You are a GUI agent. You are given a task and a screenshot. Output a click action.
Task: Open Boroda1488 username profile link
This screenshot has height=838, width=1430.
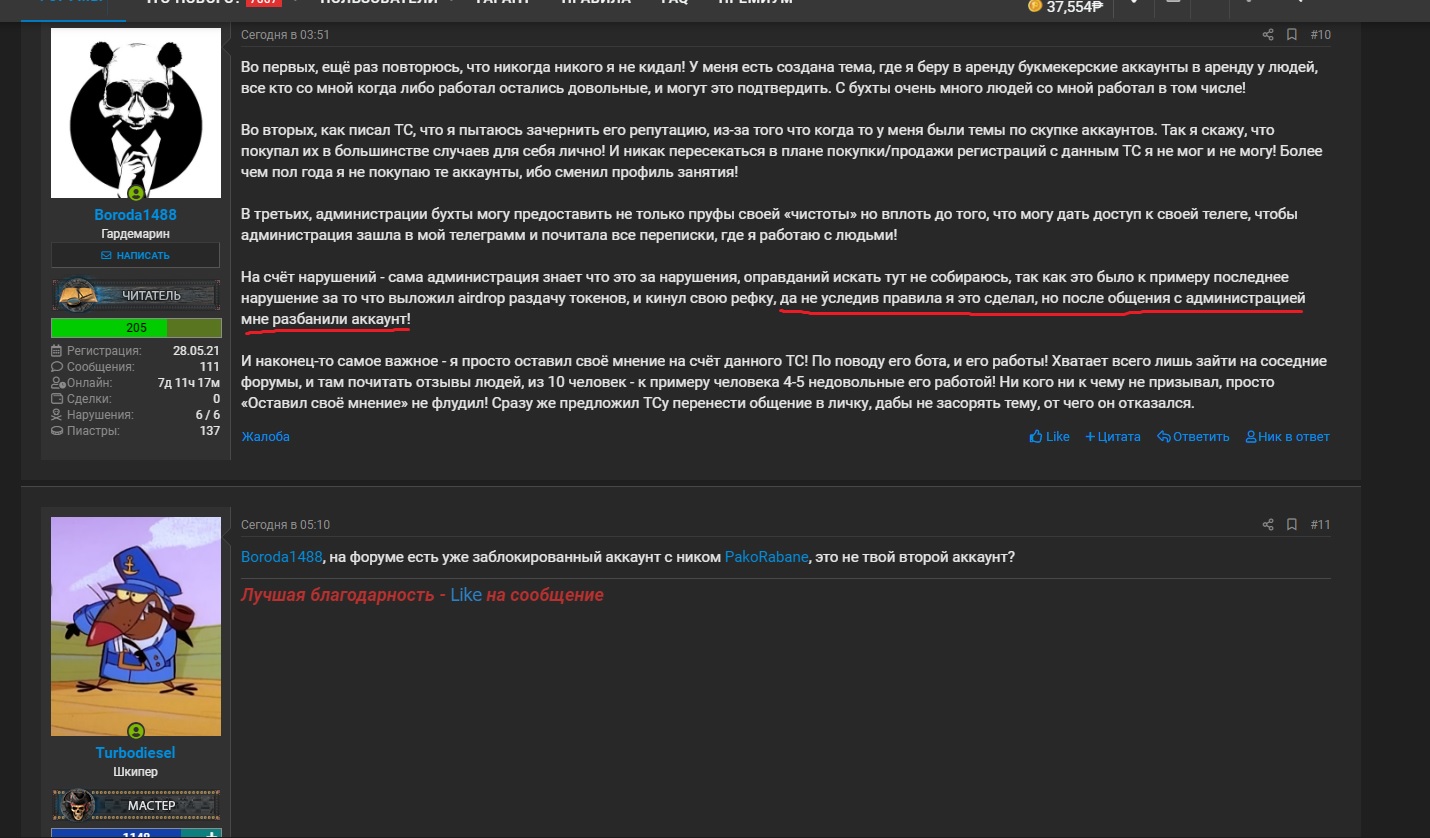click(136, 215)
